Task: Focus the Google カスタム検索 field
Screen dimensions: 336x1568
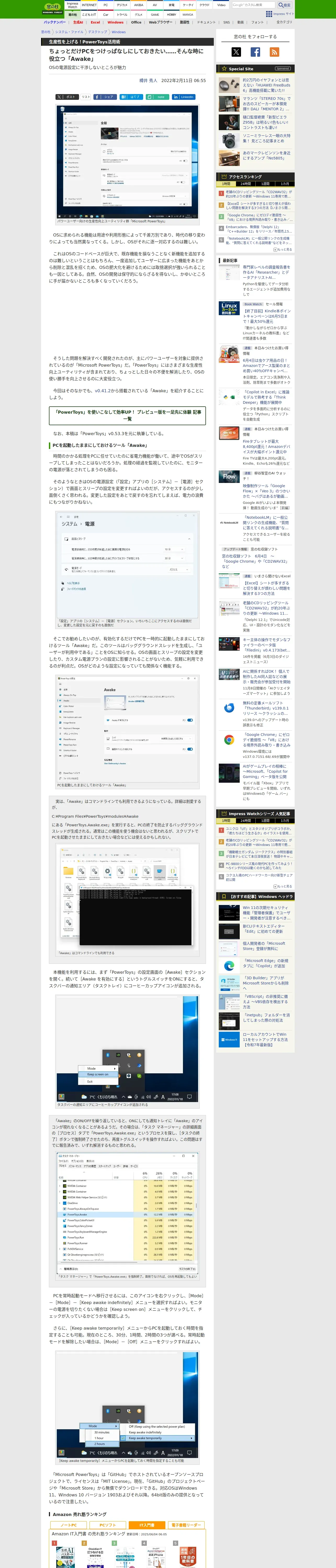Action: pyautogui.click(x=254, y=5)
